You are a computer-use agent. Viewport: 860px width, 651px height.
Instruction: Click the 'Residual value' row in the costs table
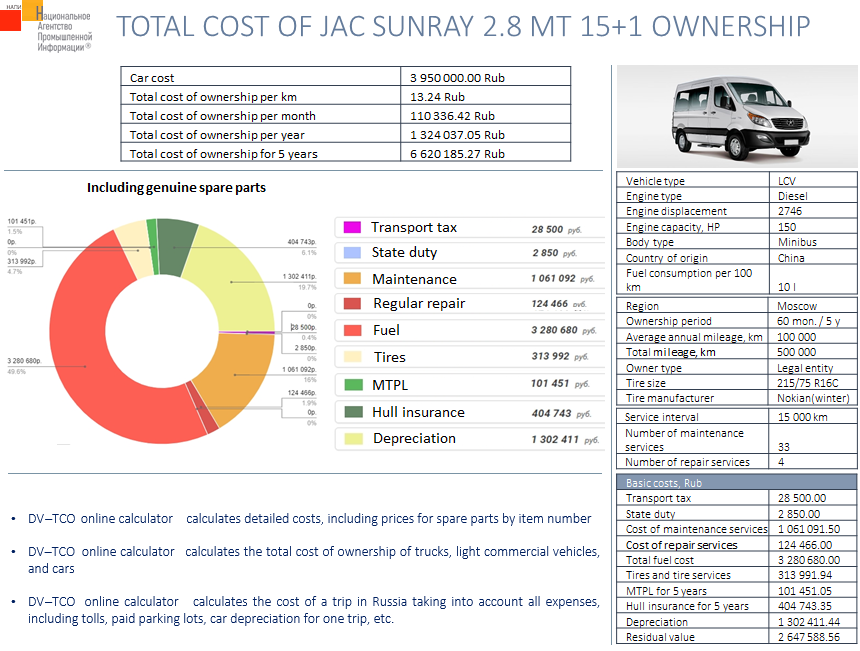(736, 636)
